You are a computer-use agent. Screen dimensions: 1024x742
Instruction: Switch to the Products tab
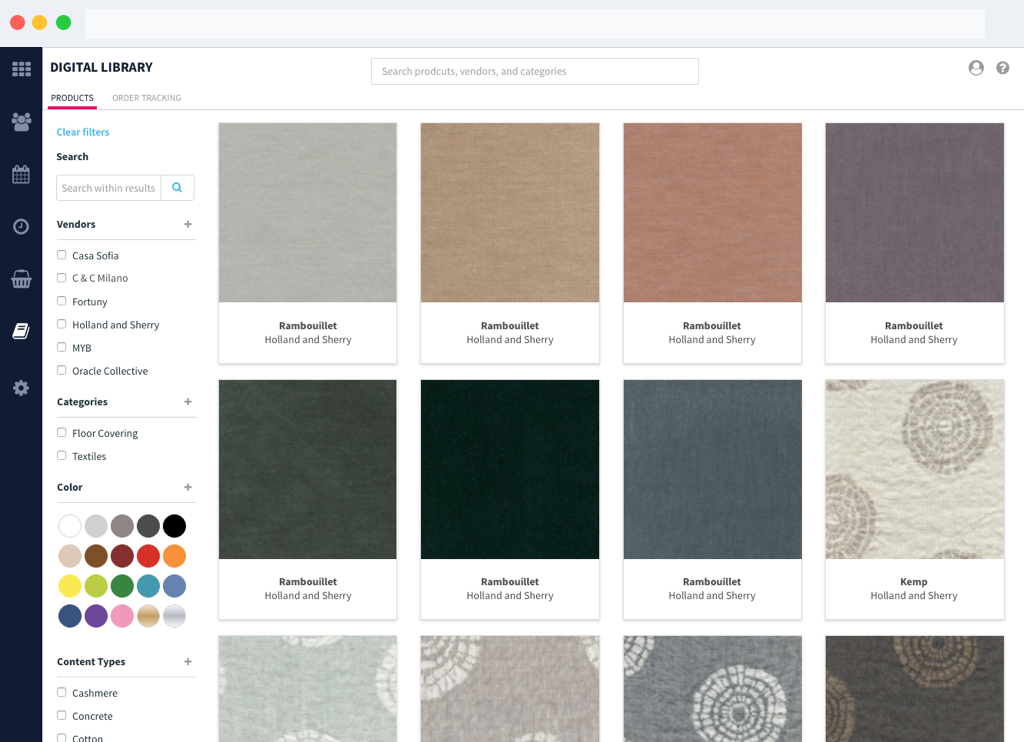point(72,98)
